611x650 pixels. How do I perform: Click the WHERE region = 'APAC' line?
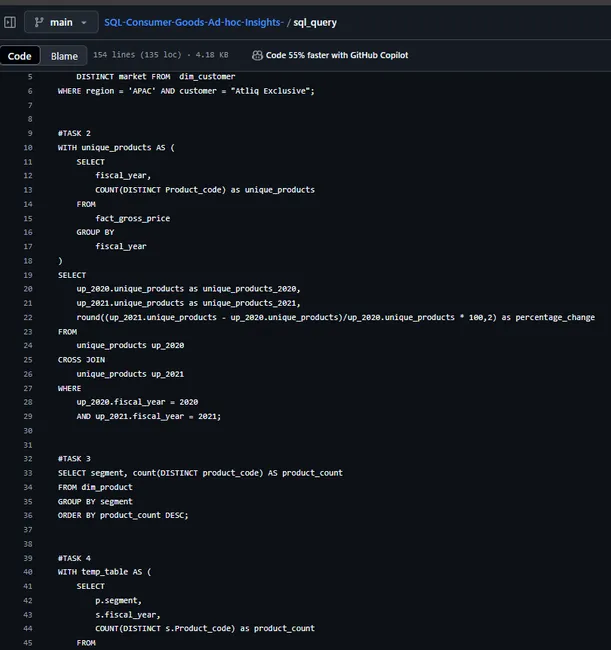[186, 91]
